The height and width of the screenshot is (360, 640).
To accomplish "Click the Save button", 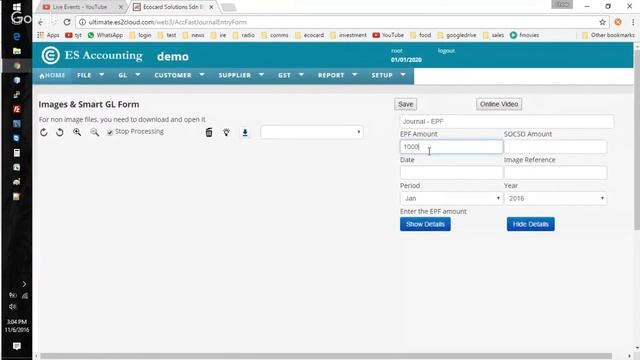I will coord(405,104).
